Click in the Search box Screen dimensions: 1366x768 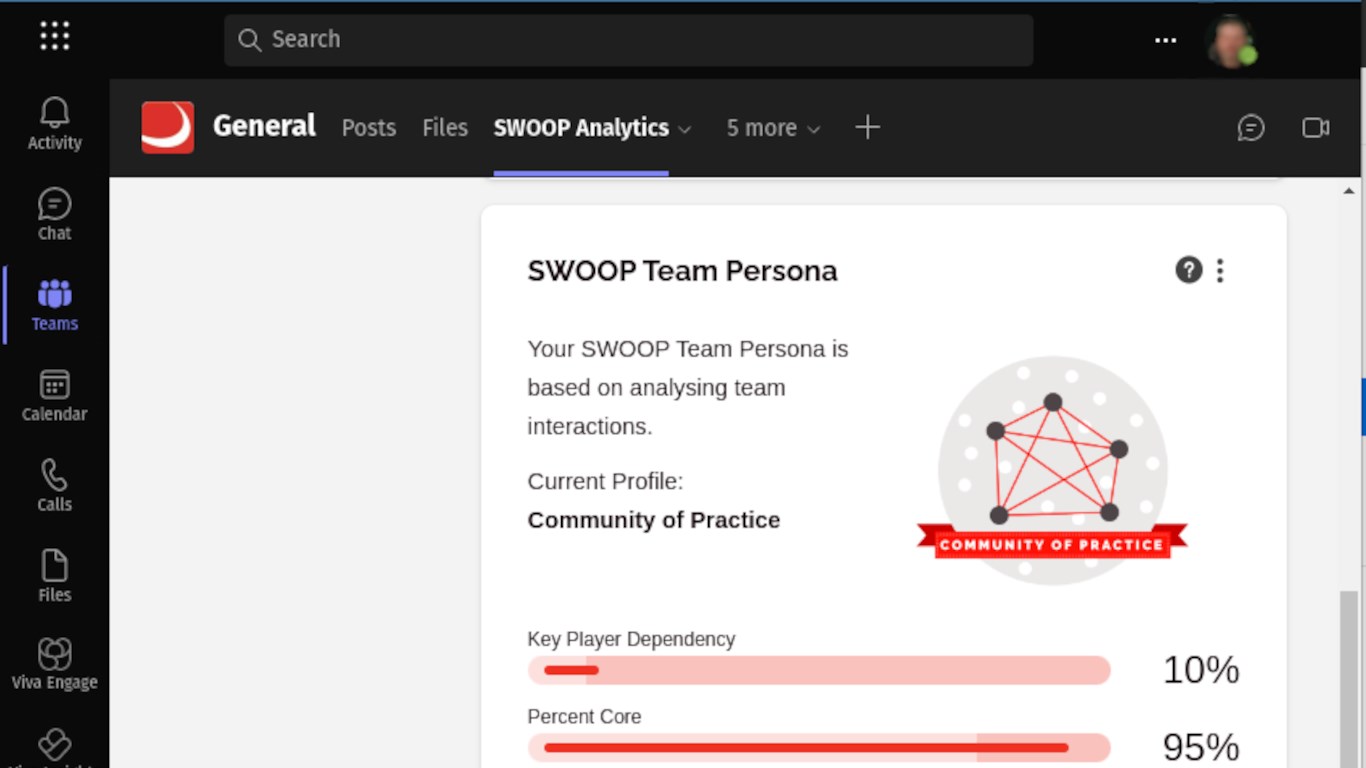click(x=628, y=40)
